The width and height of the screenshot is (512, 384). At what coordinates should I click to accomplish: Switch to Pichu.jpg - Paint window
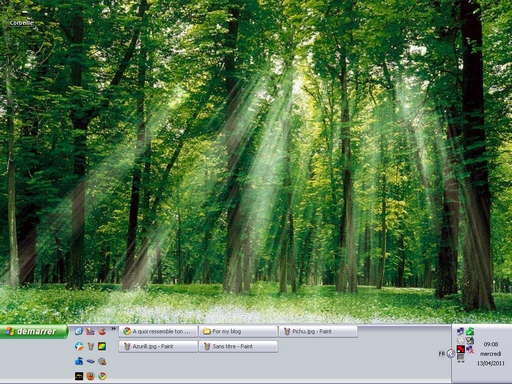pos(318,331)
